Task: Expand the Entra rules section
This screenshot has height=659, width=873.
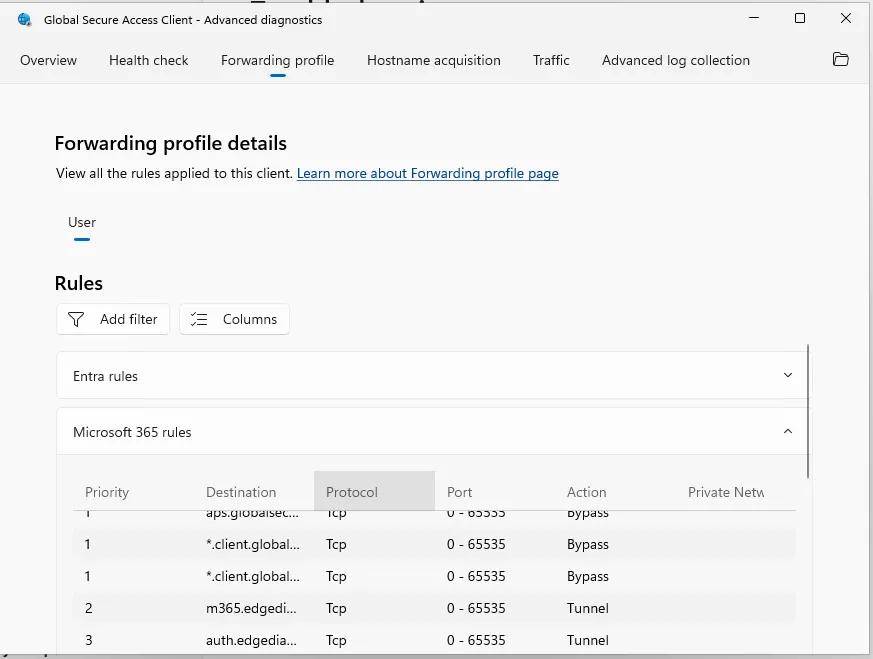Action: click(x=788, y=375)
